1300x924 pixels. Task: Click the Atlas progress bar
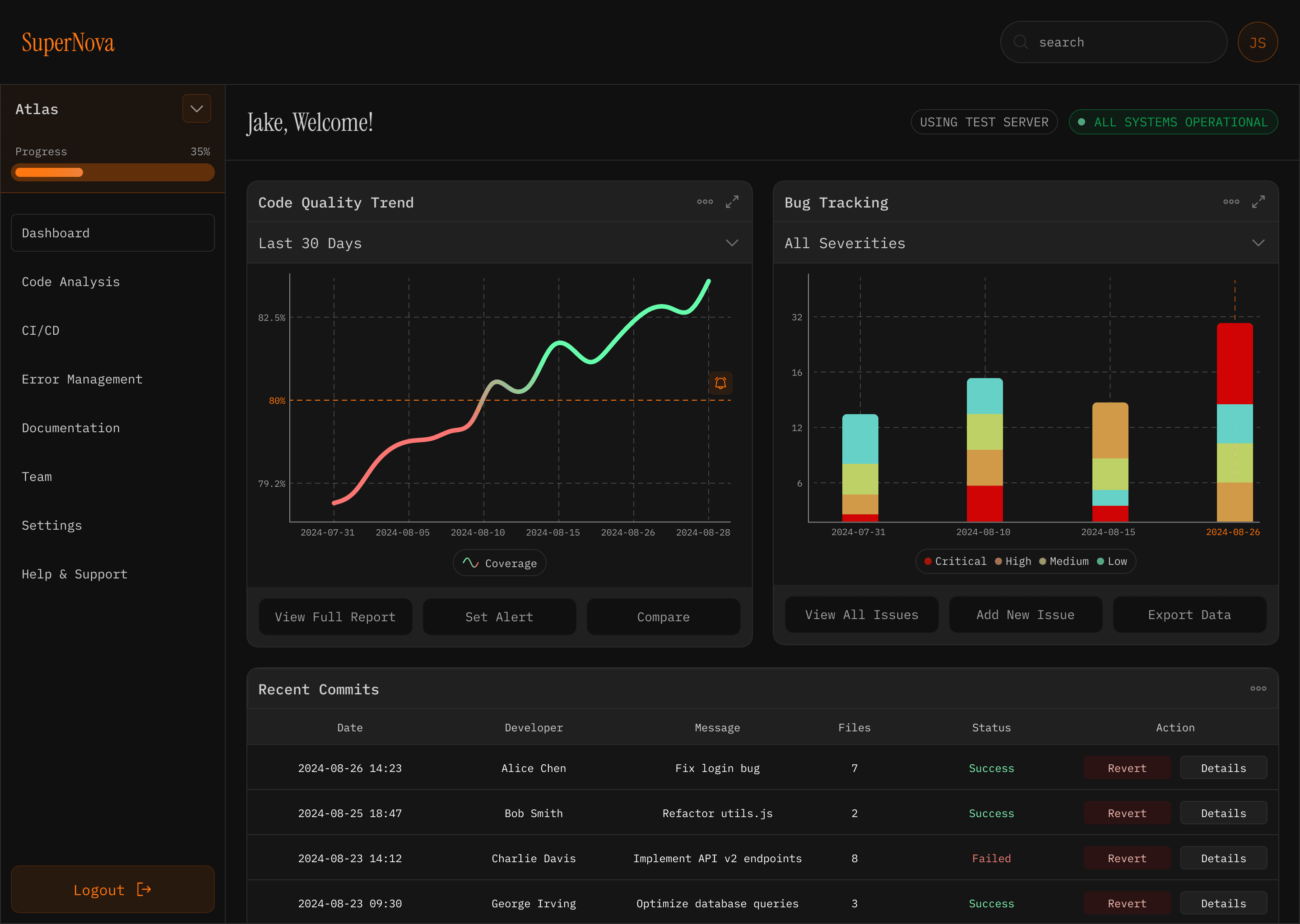tap(113, 172)
